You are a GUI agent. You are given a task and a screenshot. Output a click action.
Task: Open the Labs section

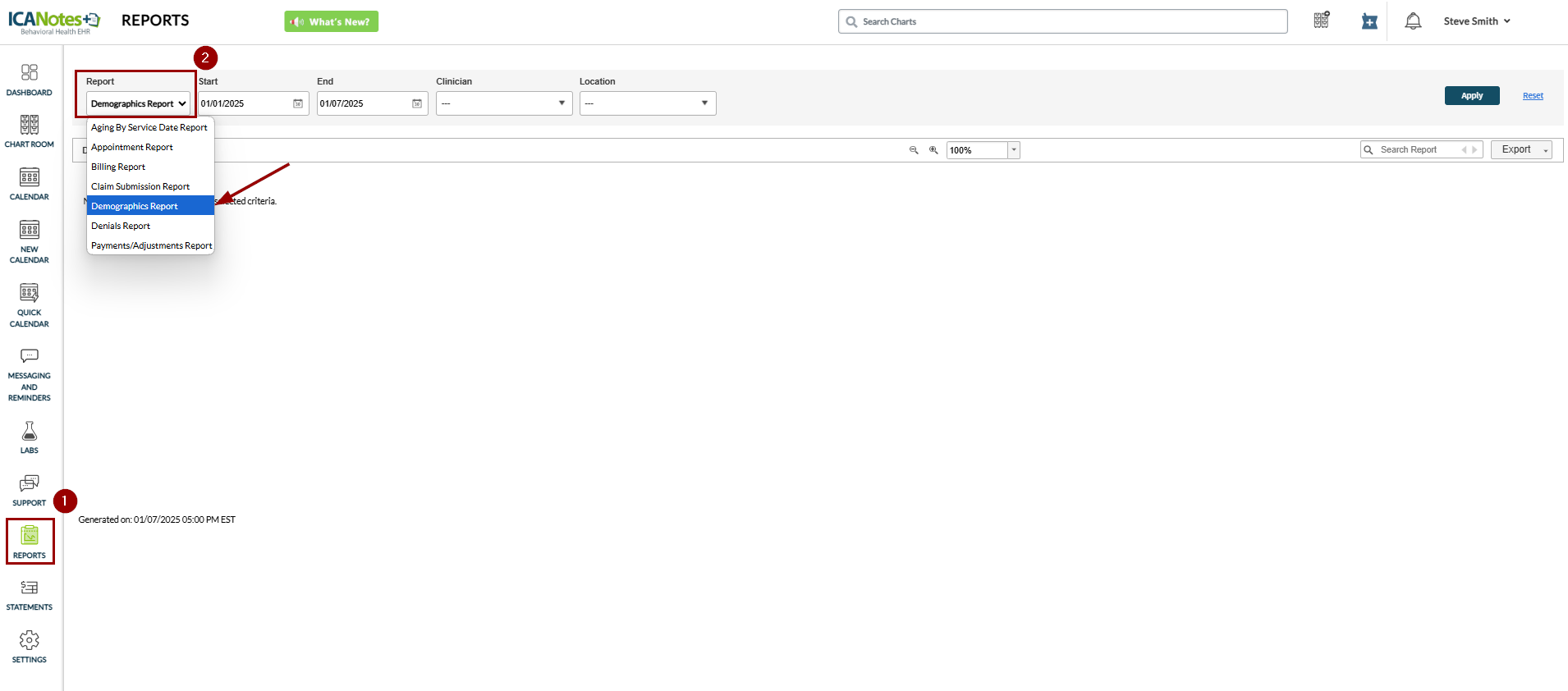(30, 437)
